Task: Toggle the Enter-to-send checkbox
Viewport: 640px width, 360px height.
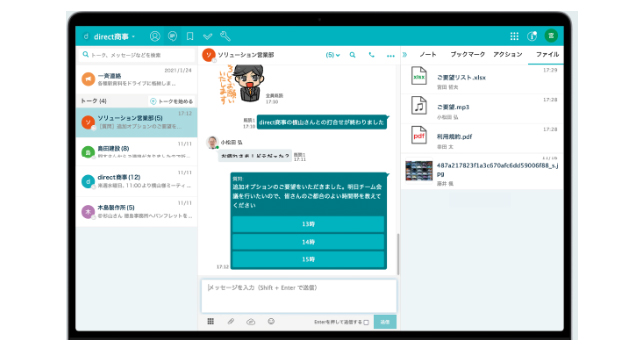Action: [x=366, y=322]
